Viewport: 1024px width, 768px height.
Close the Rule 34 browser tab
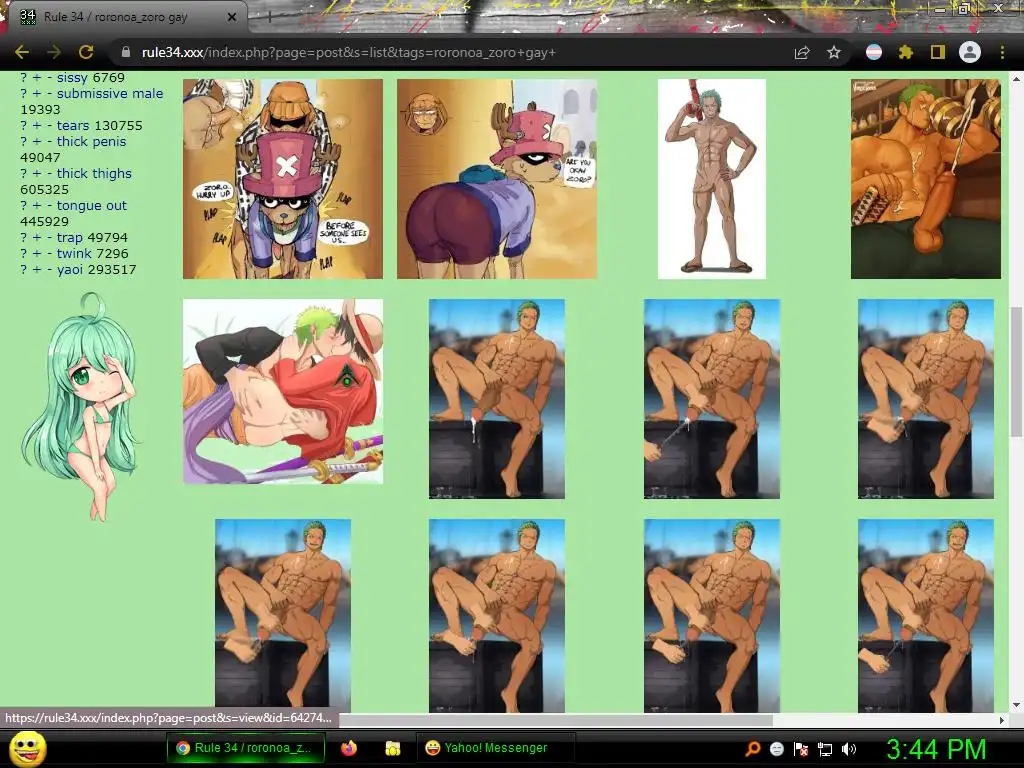click(232, 17)
